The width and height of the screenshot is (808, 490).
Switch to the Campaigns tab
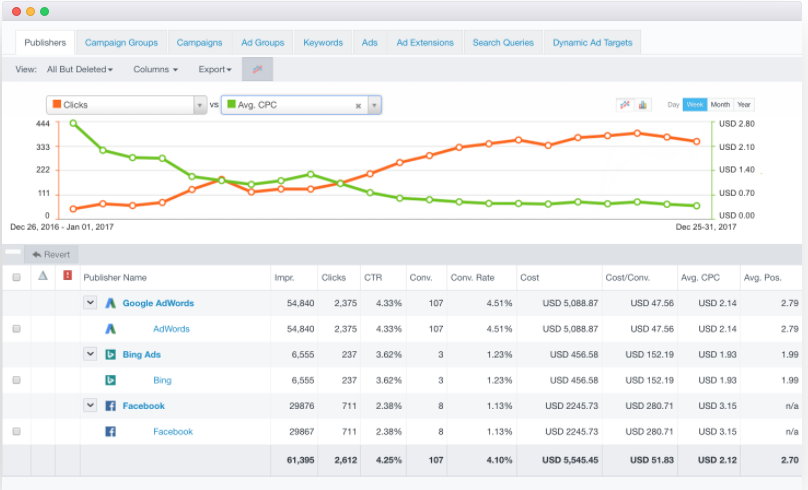pos(199,42)
